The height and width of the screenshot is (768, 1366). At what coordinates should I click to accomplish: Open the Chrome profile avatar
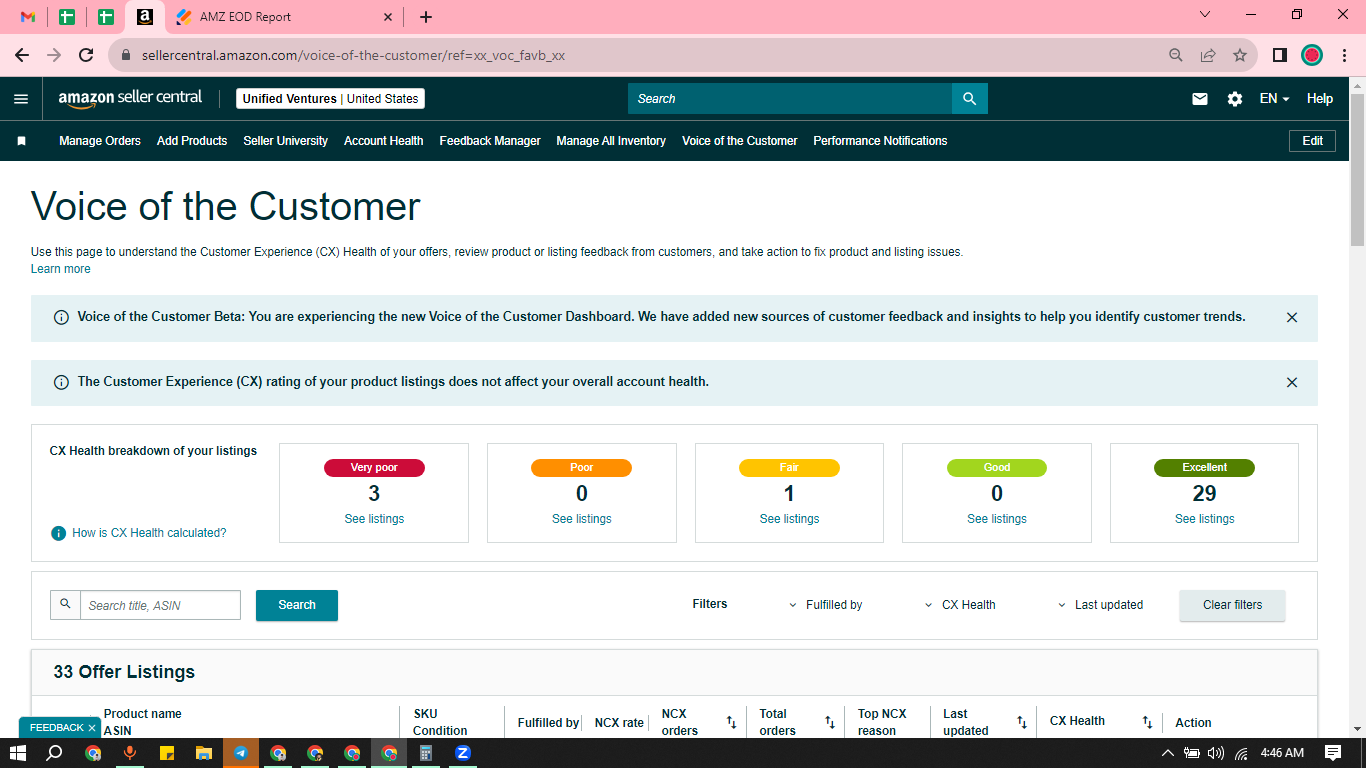point(1312,56)
